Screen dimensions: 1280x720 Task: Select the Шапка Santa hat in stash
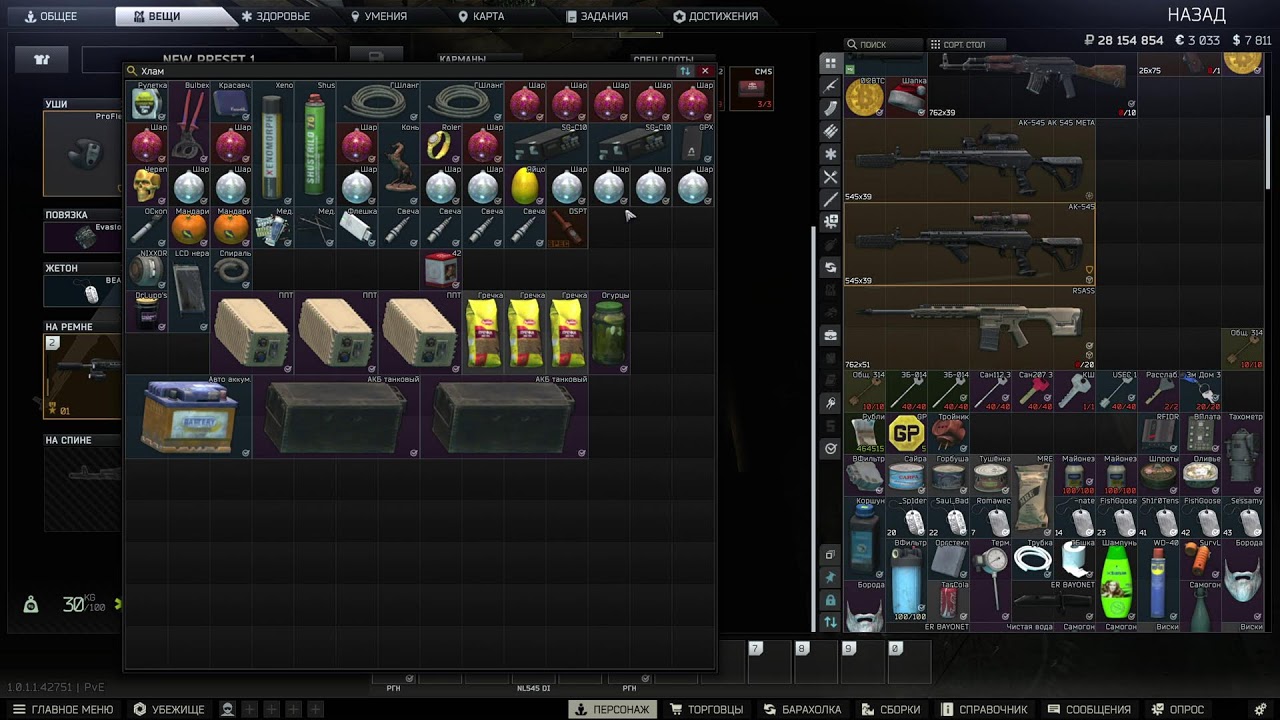point(907,97)
